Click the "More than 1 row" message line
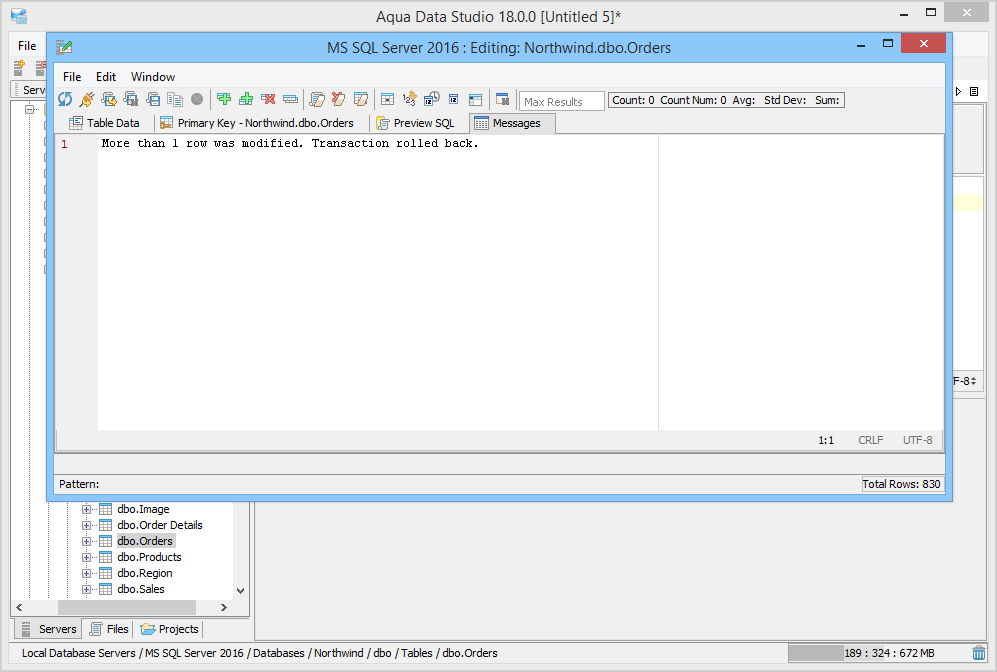The image size is (997, 672). point(290,143)
